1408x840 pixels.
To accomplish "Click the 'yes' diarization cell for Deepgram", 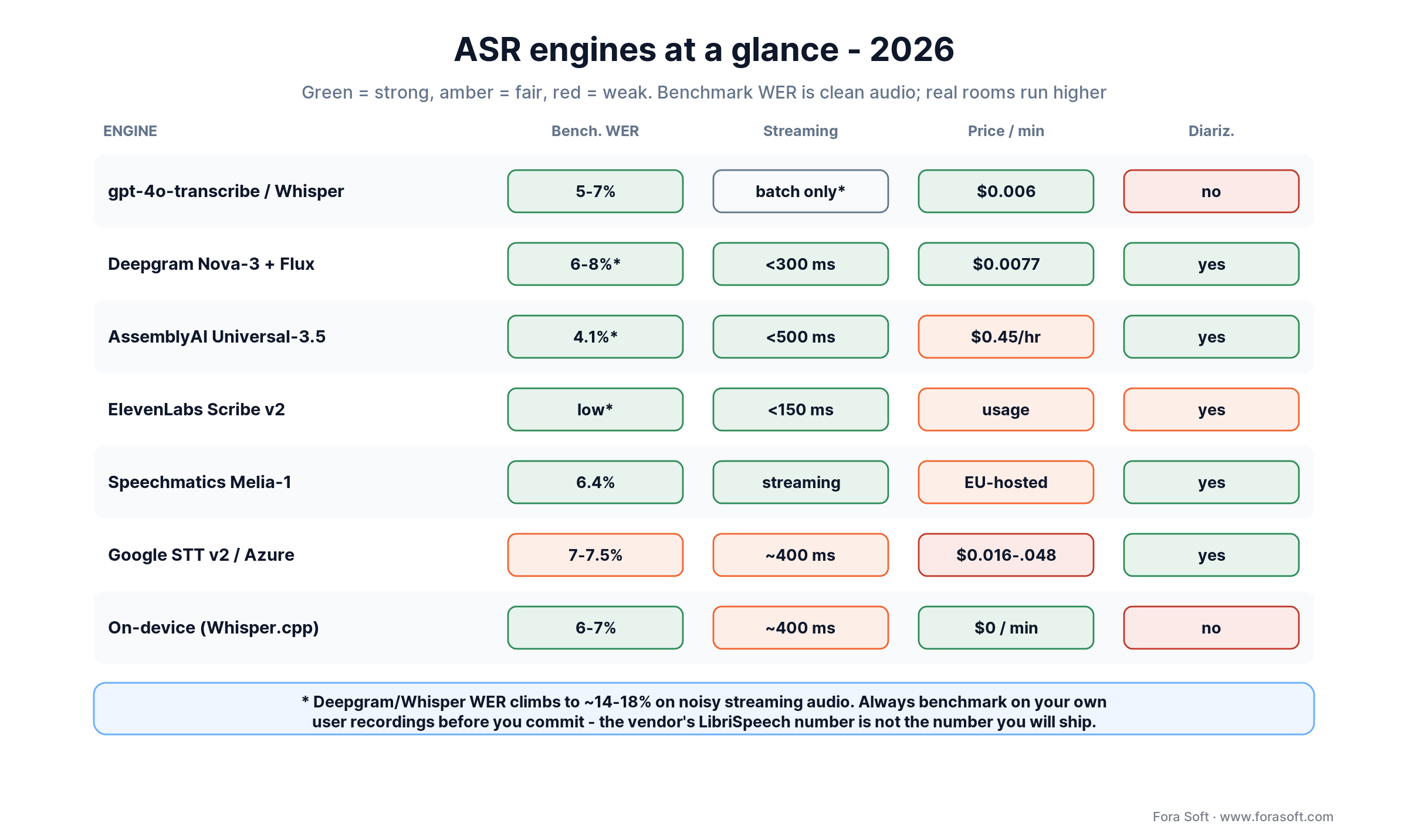I will (1211, 264).
